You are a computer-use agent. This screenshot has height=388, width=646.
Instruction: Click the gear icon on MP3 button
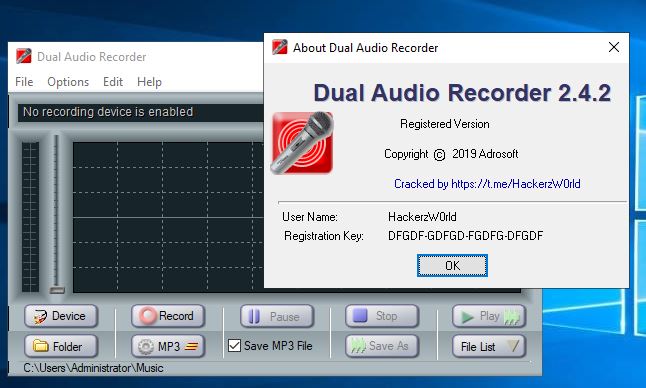(145, 346)
